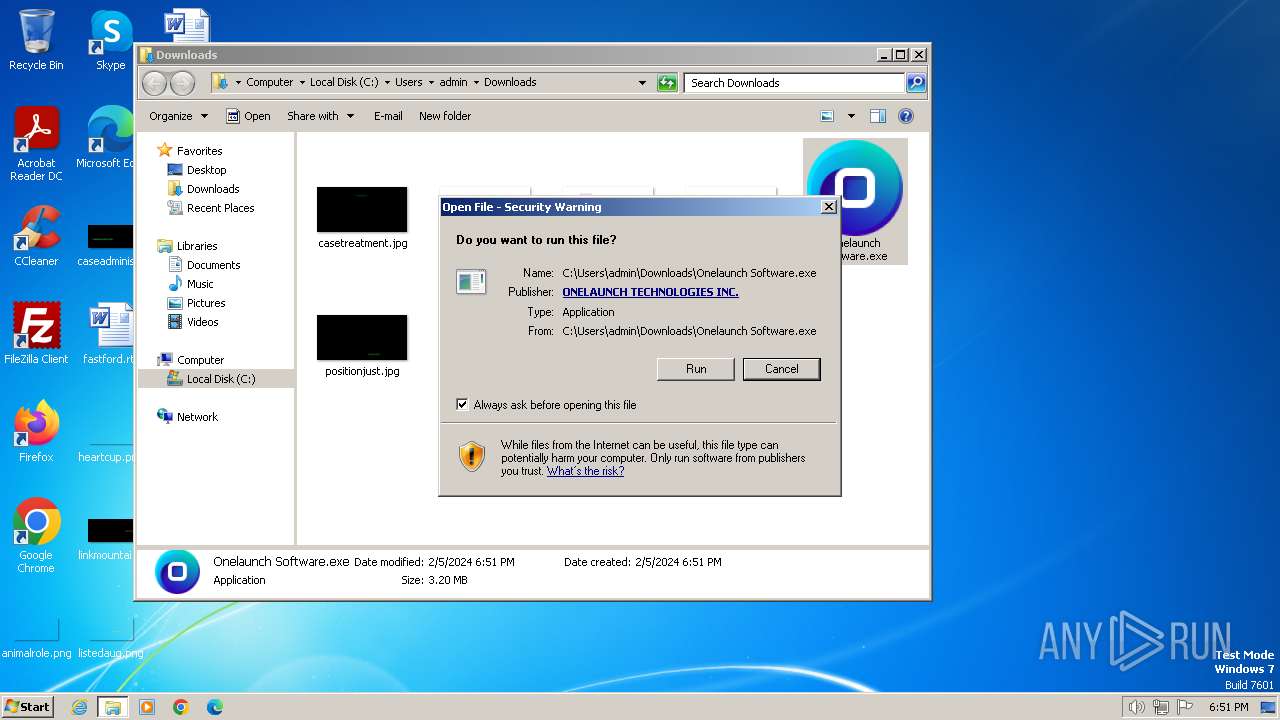Screen dimensions: 1280x720
Task: Click the Forward navigation button
Action: pos(182,83)
